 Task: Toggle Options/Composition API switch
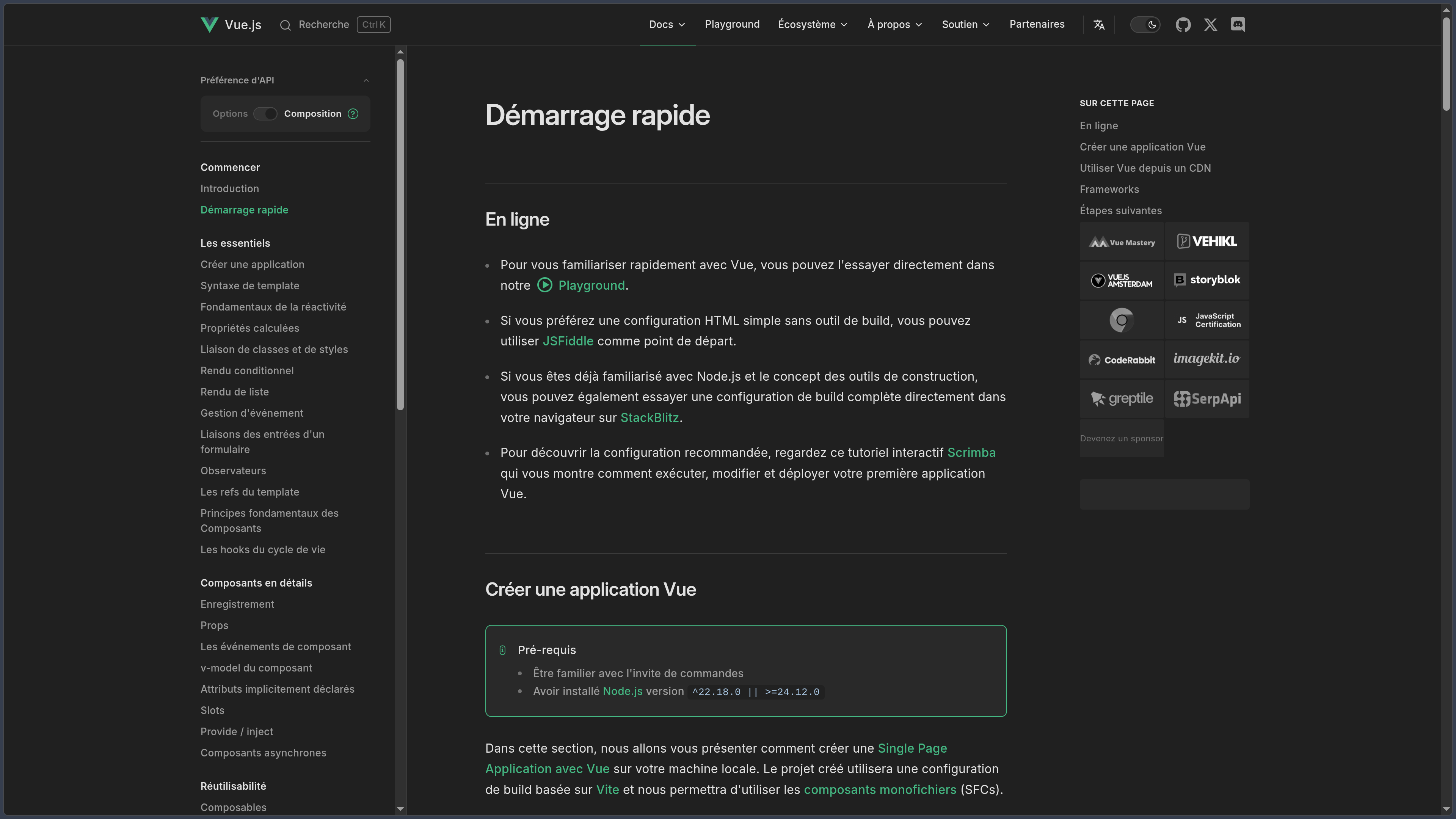[265, 114]
